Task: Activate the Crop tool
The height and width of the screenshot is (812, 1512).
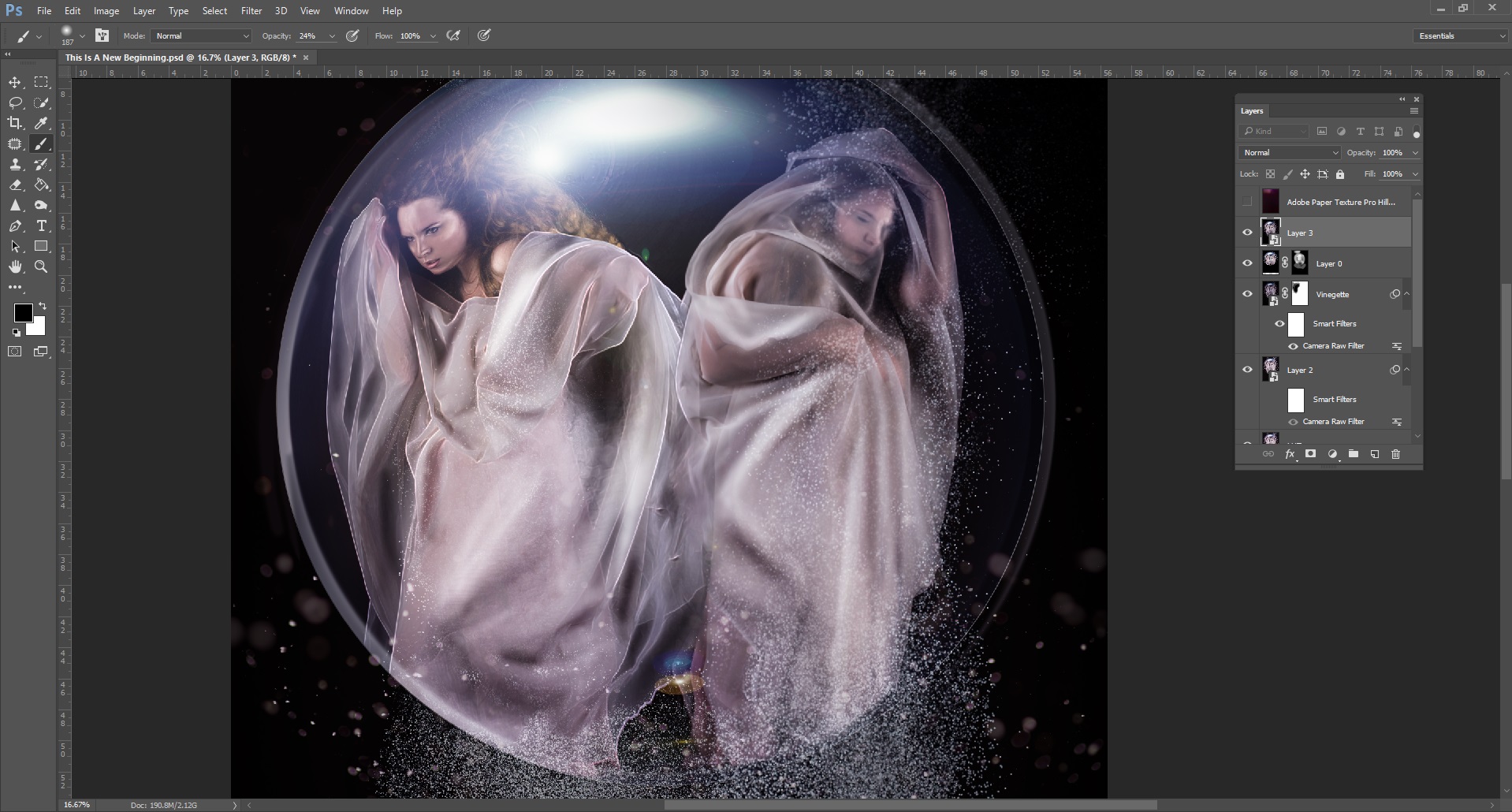Action: point(14,123)
